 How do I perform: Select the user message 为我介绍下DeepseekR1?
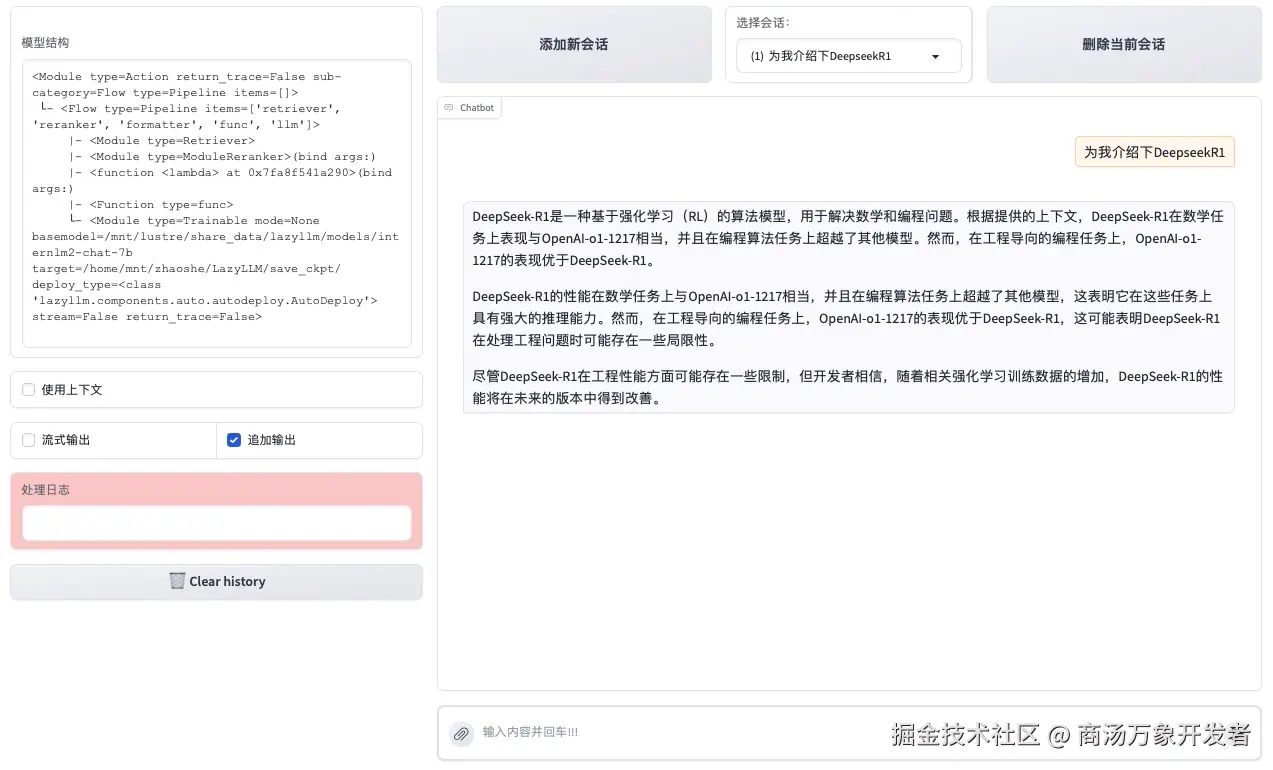tap(1154, 151)
